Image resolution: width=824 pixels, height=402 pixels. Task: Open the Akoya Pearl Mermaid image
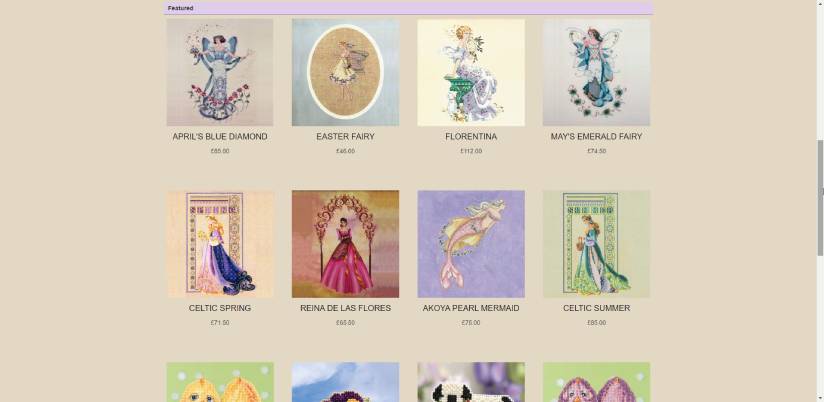[x=471, y=244]
